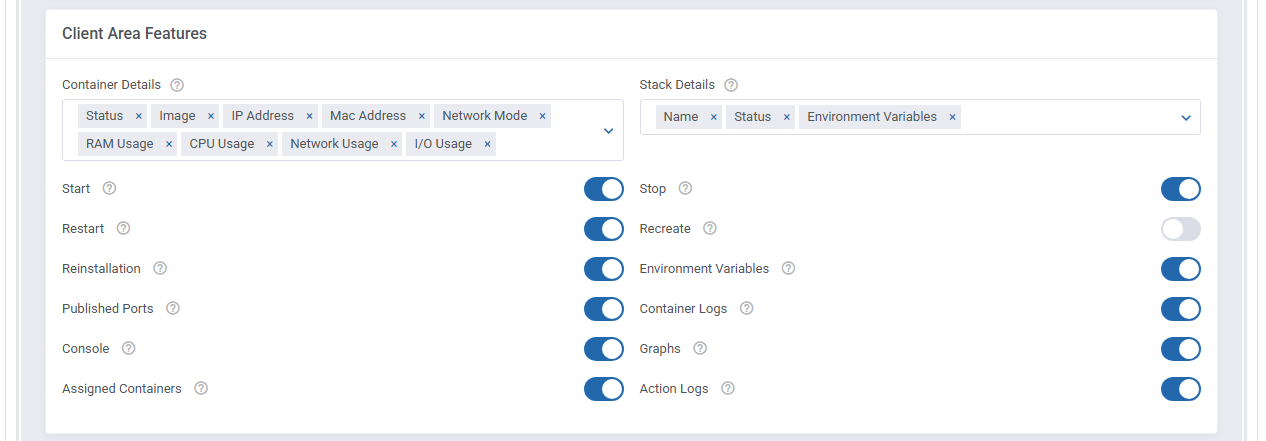Show help icon next to Stop
This screenshot has width=1266, height=441.
[x=685, y=188]
